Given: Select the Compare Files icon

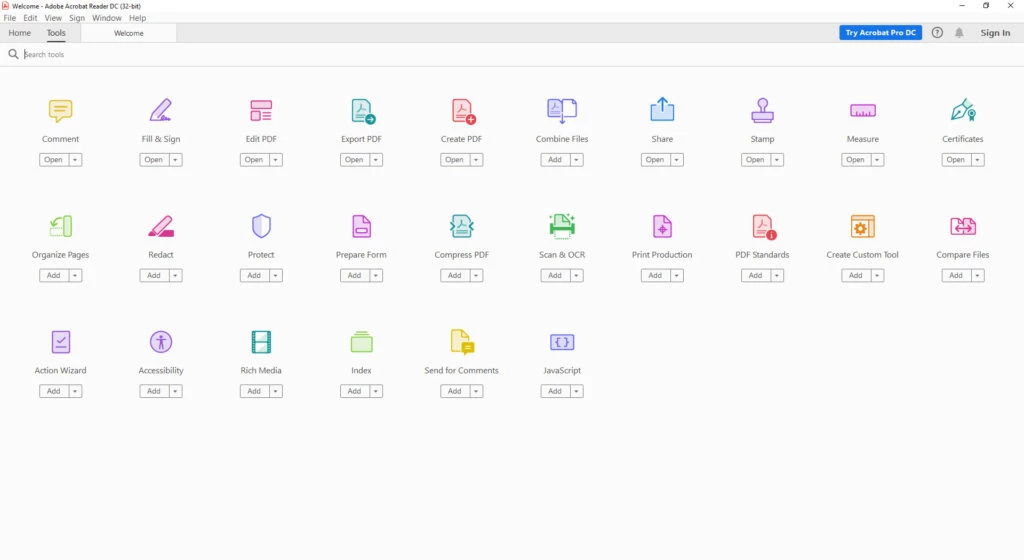Looking at the screenshot, I should coord(962,226).
